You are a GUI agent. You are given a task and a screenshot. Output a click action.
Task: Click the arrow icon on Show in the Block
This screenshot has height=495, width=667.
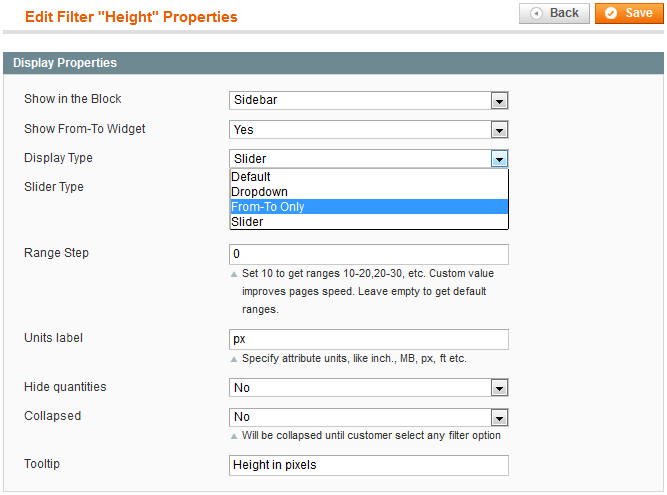click(x=500, y=101)
